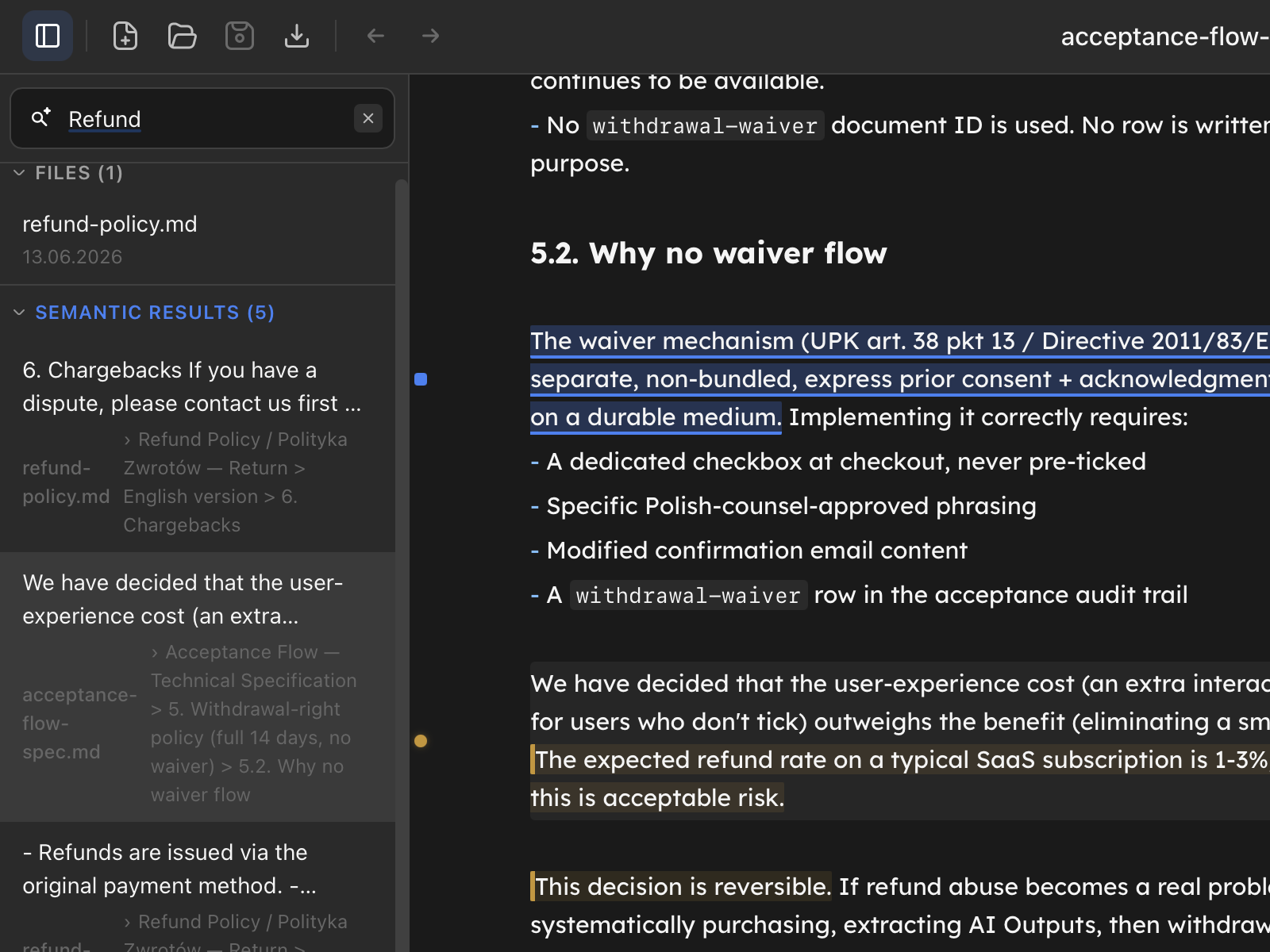Open a folder
Viewport: 1270px width, 952px height.
click(183, 36)
